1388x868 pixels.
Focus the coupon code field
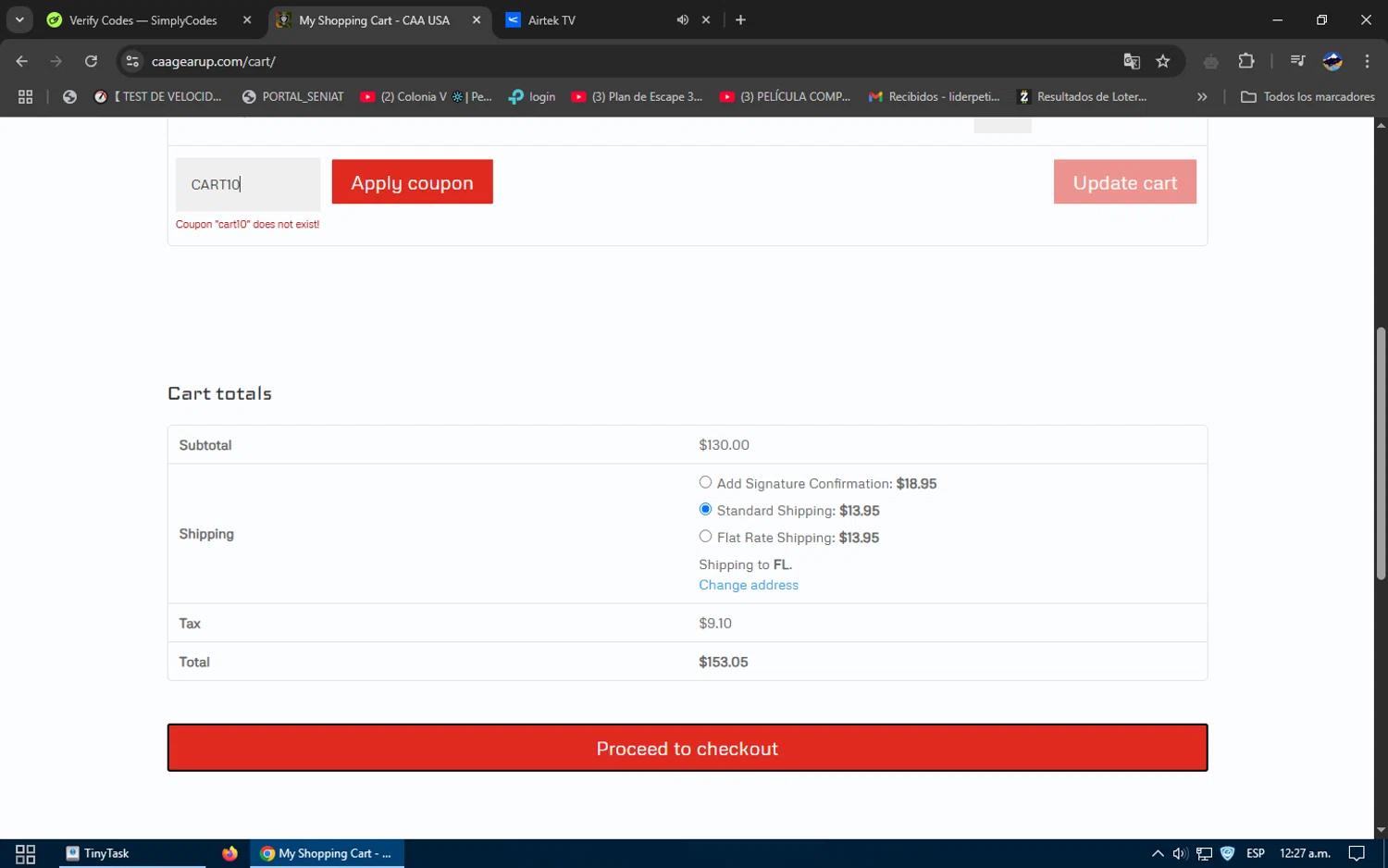(x=248, y=184)
